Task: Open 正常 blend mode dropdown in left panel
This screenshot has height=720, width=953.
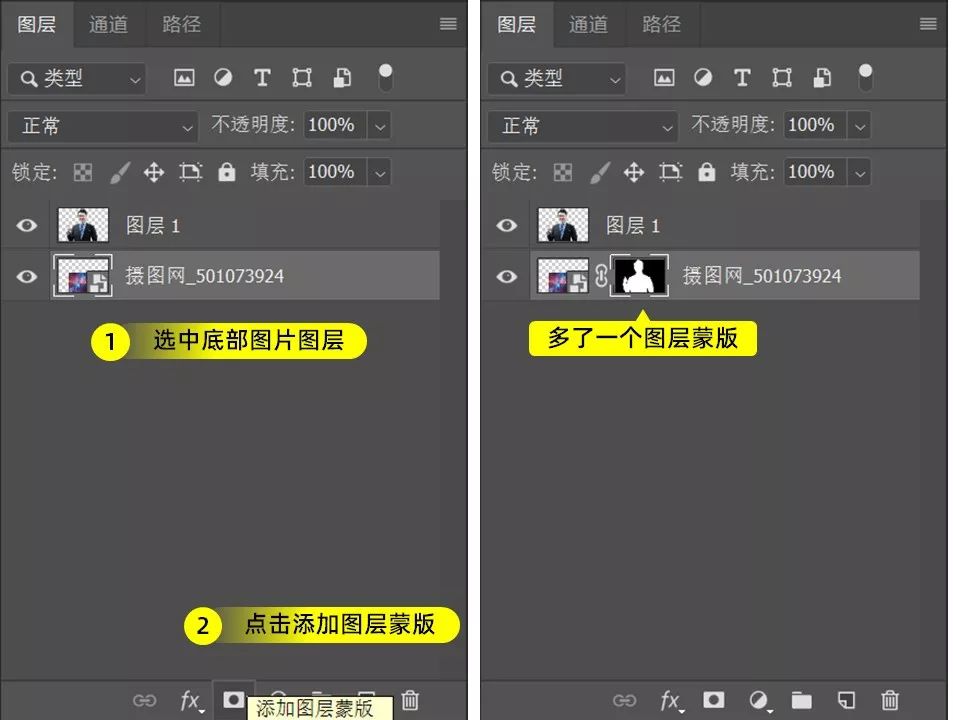Action: [103, 126]
